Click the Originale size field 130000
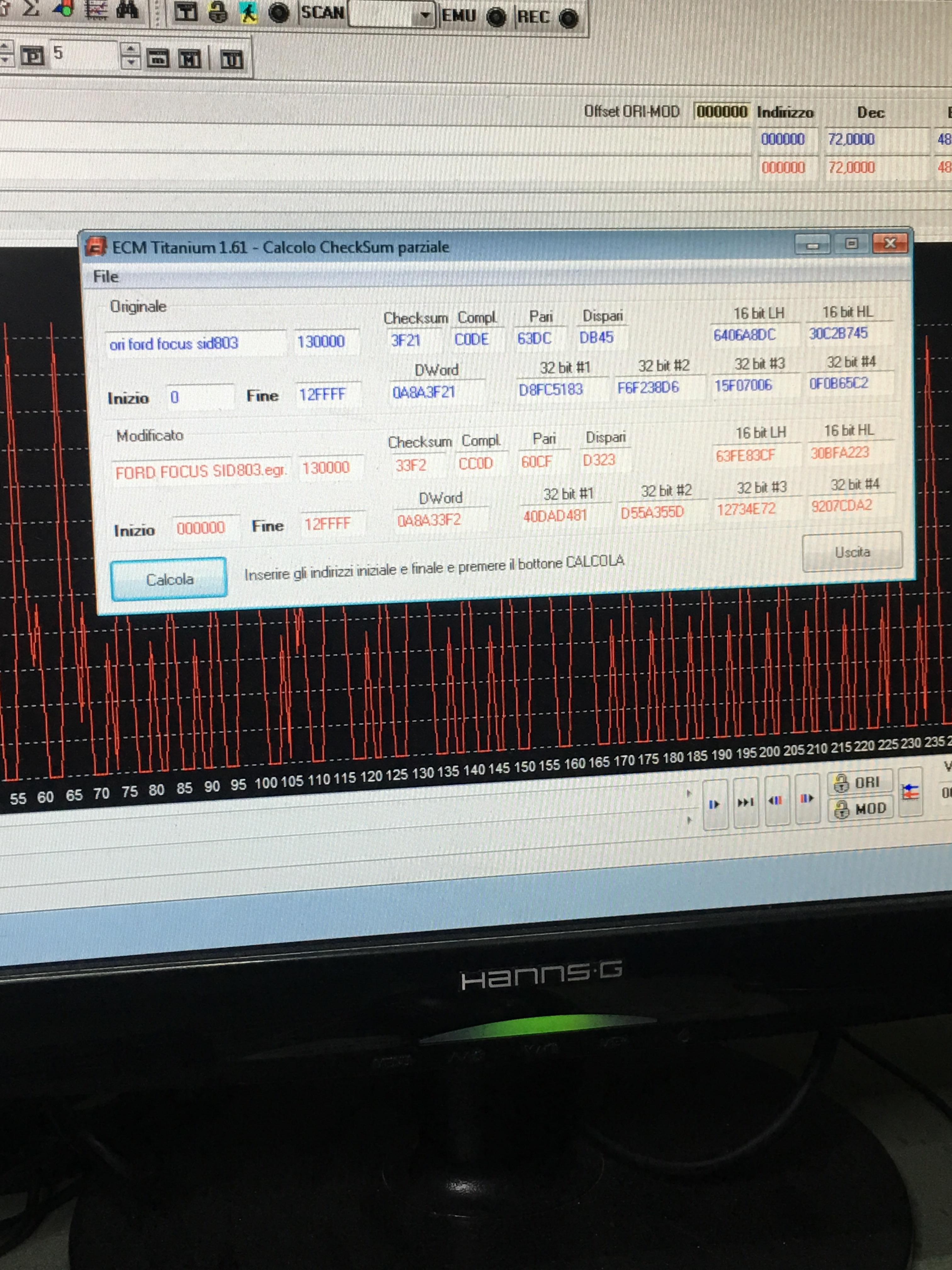Viewport: 952px width, 1270px height. tap(326, 342)
